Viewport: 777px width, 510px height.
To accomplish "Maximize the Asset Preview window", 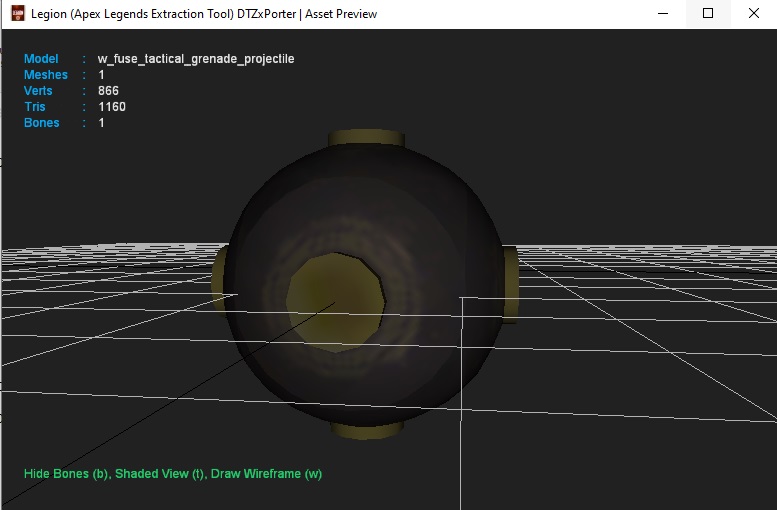I will (x=708, y=13).
